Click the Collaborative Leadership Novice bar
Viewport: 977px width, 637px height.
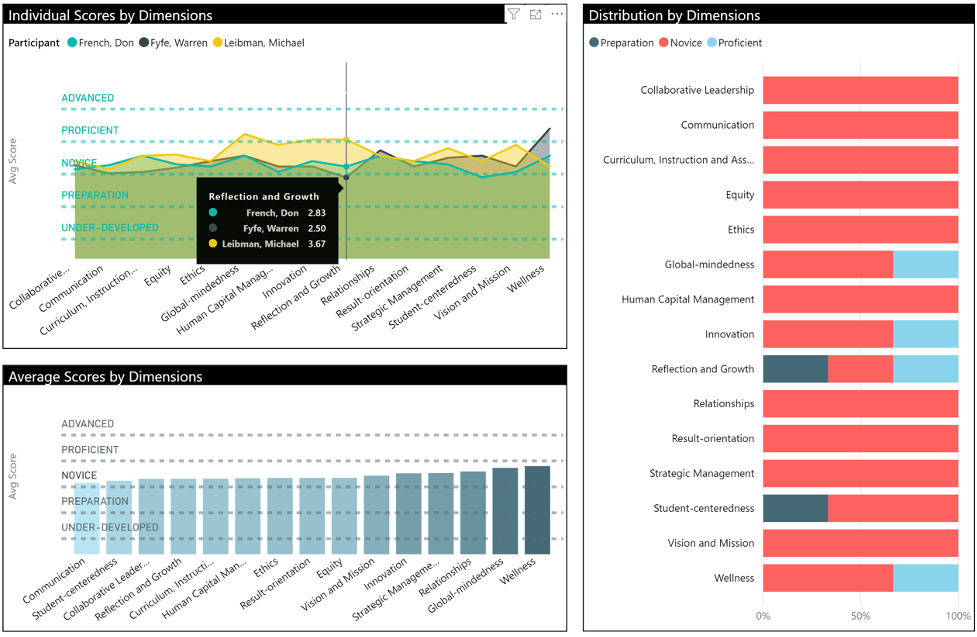tap(860, 90)
